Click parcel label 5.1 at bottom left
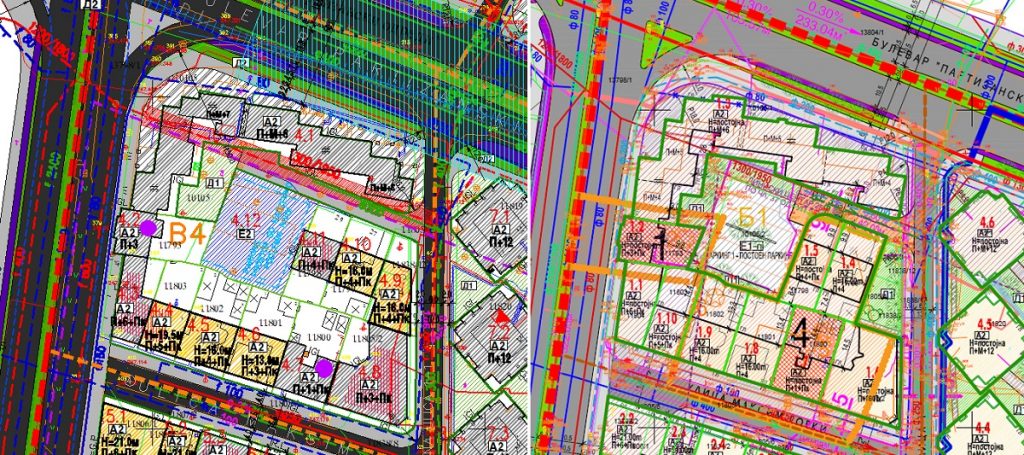1024x455 pixels. [x=115, y=416]
